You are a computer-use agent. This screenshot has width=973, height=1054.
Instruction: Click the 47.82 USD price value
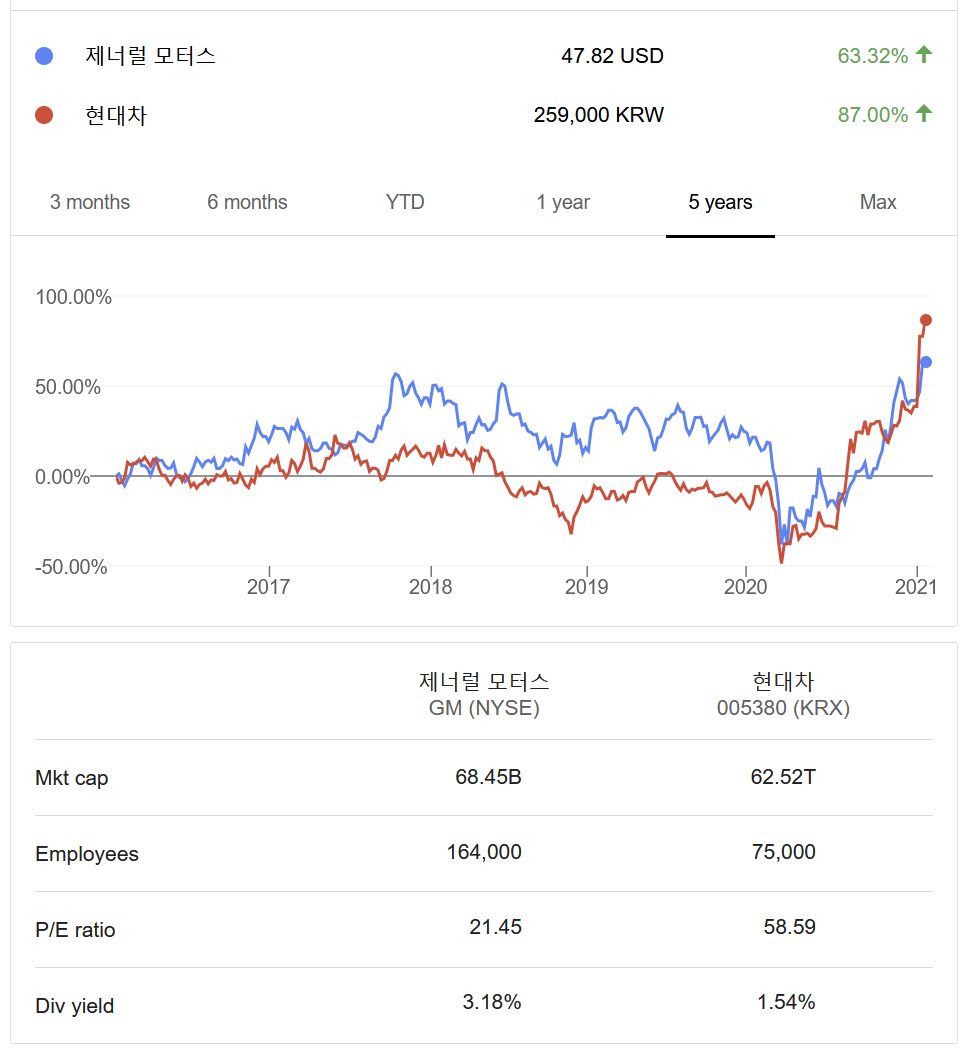point(612,56)
